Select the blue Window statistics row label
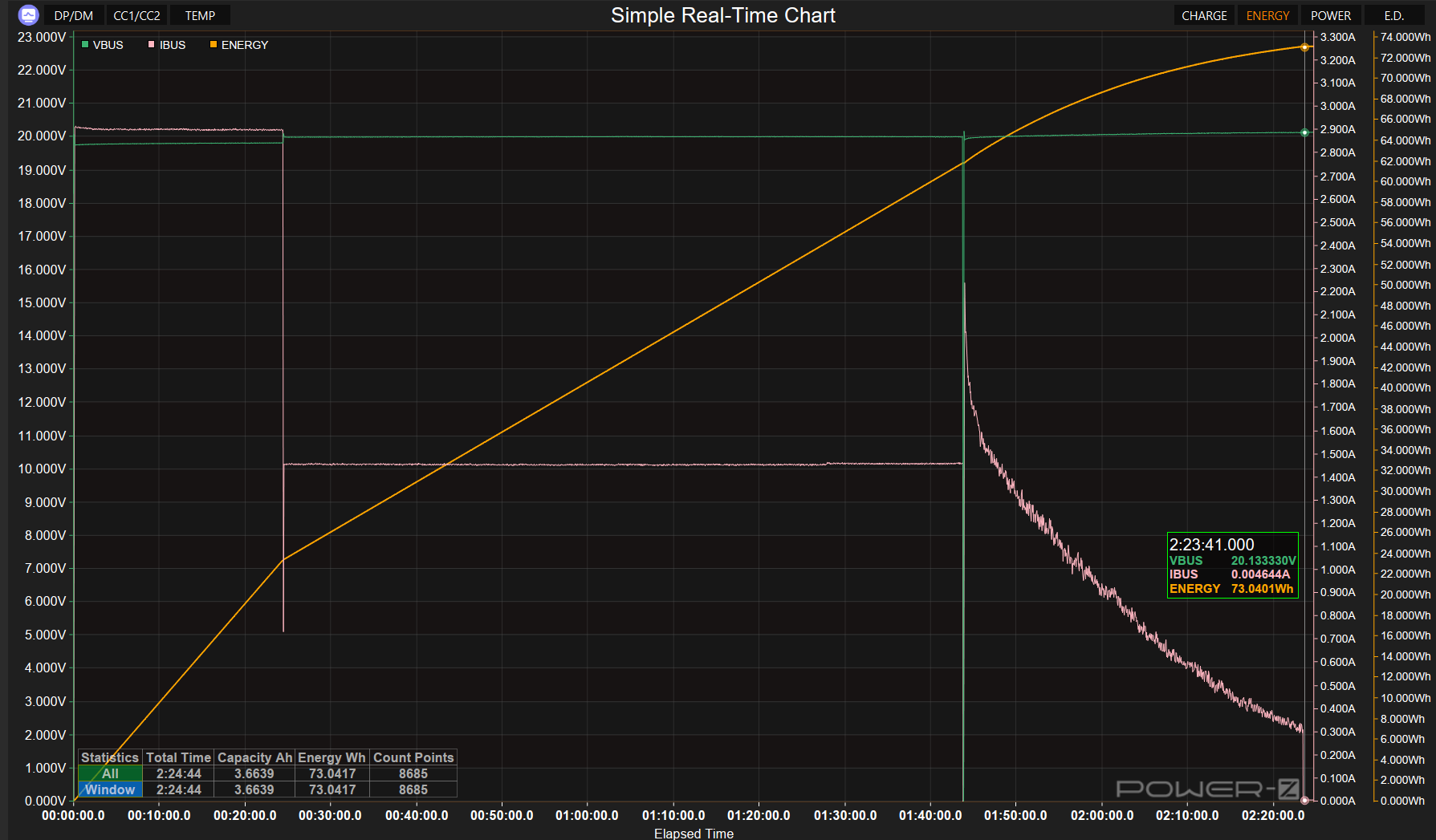 111,789
